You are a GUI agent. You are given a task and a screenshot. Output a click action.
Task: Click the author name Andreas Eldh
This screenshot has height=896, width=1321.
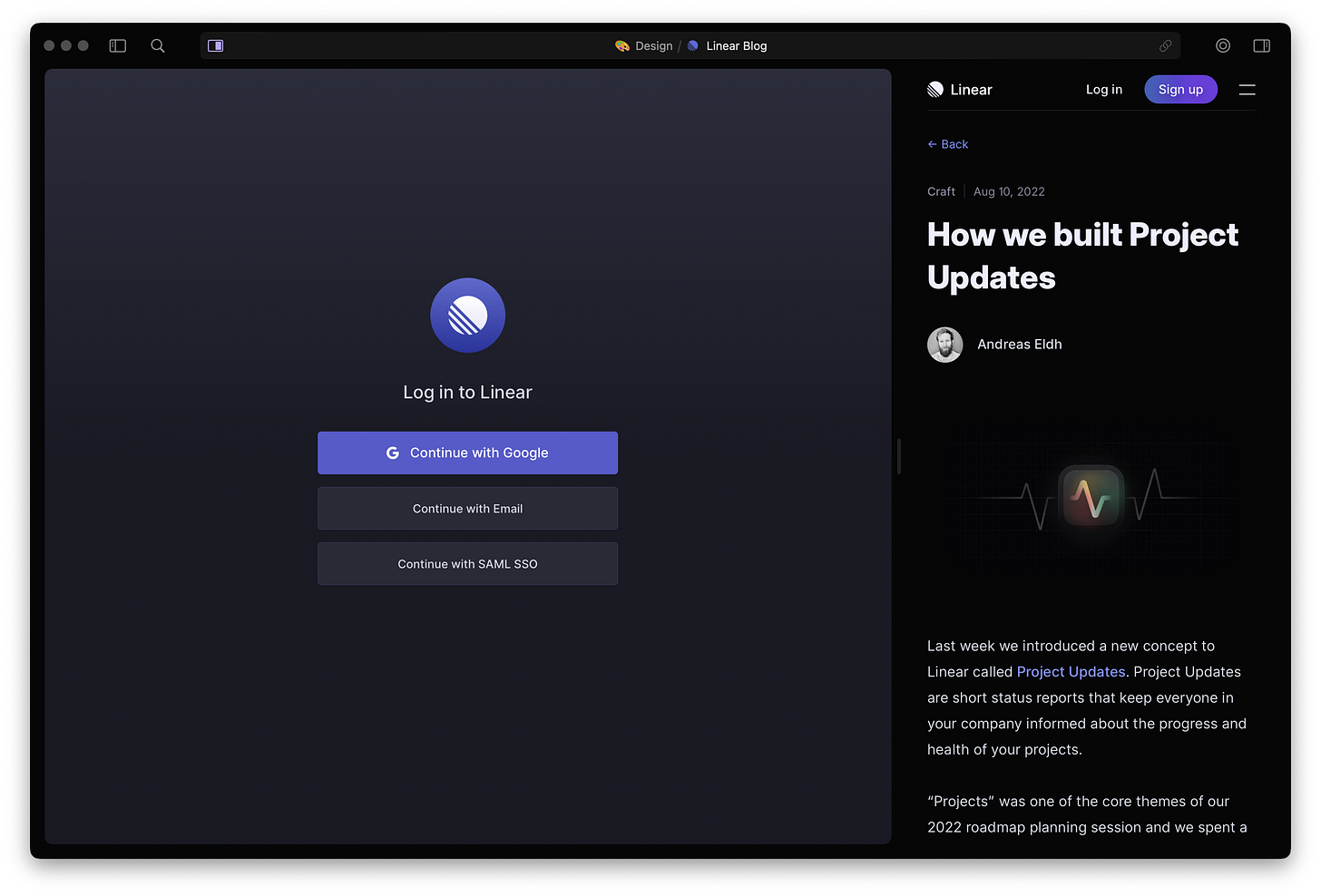1020,345
